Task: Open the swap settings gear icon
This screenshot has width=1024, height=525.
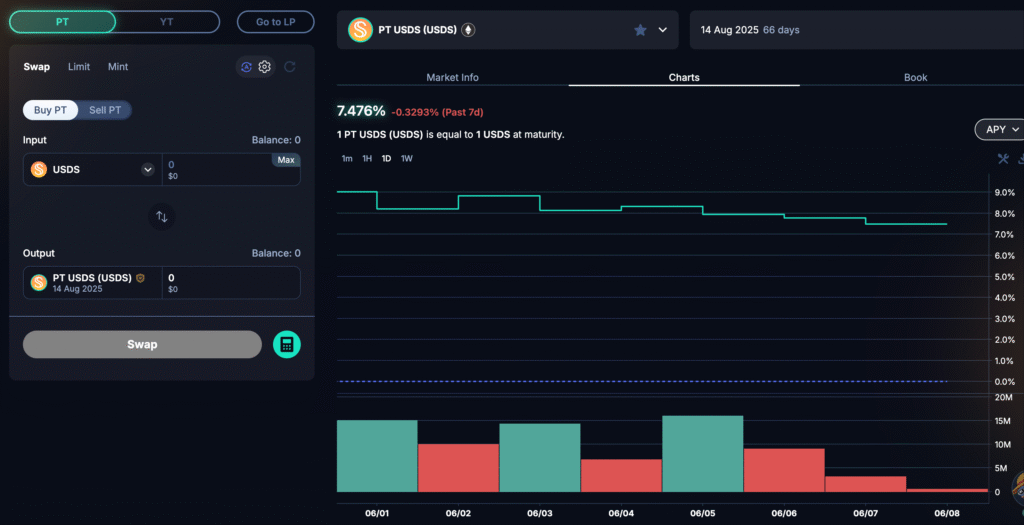Action: [x=264, y=67]
